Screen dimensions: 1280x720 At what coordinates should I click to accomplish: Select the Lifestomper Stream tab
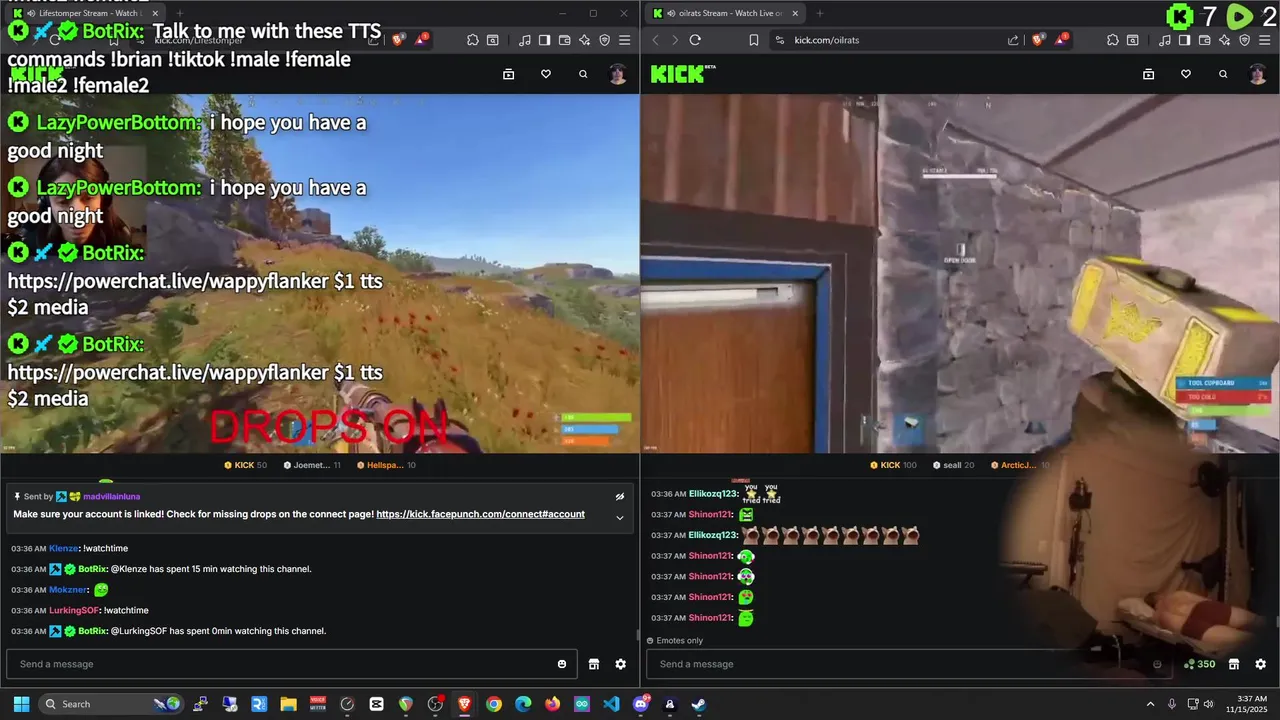click(x=85, y=13)
